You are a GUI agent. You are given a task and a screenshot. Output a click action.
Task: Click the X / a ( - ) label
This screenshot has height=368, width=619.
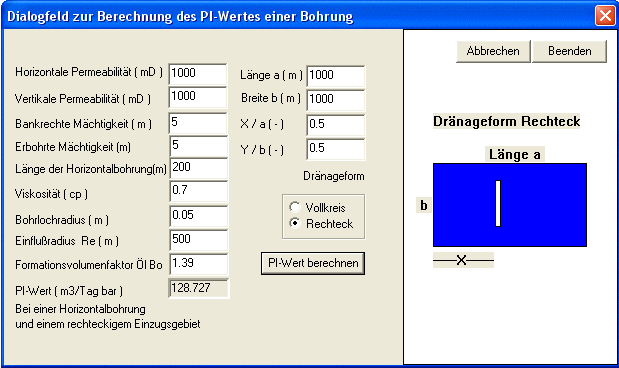click(262, 124)
